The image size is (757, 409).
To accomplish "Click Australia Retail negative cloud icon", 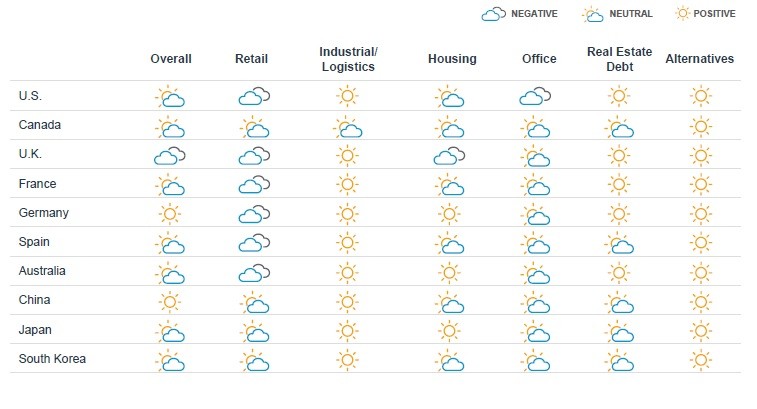I will [254, 273].
